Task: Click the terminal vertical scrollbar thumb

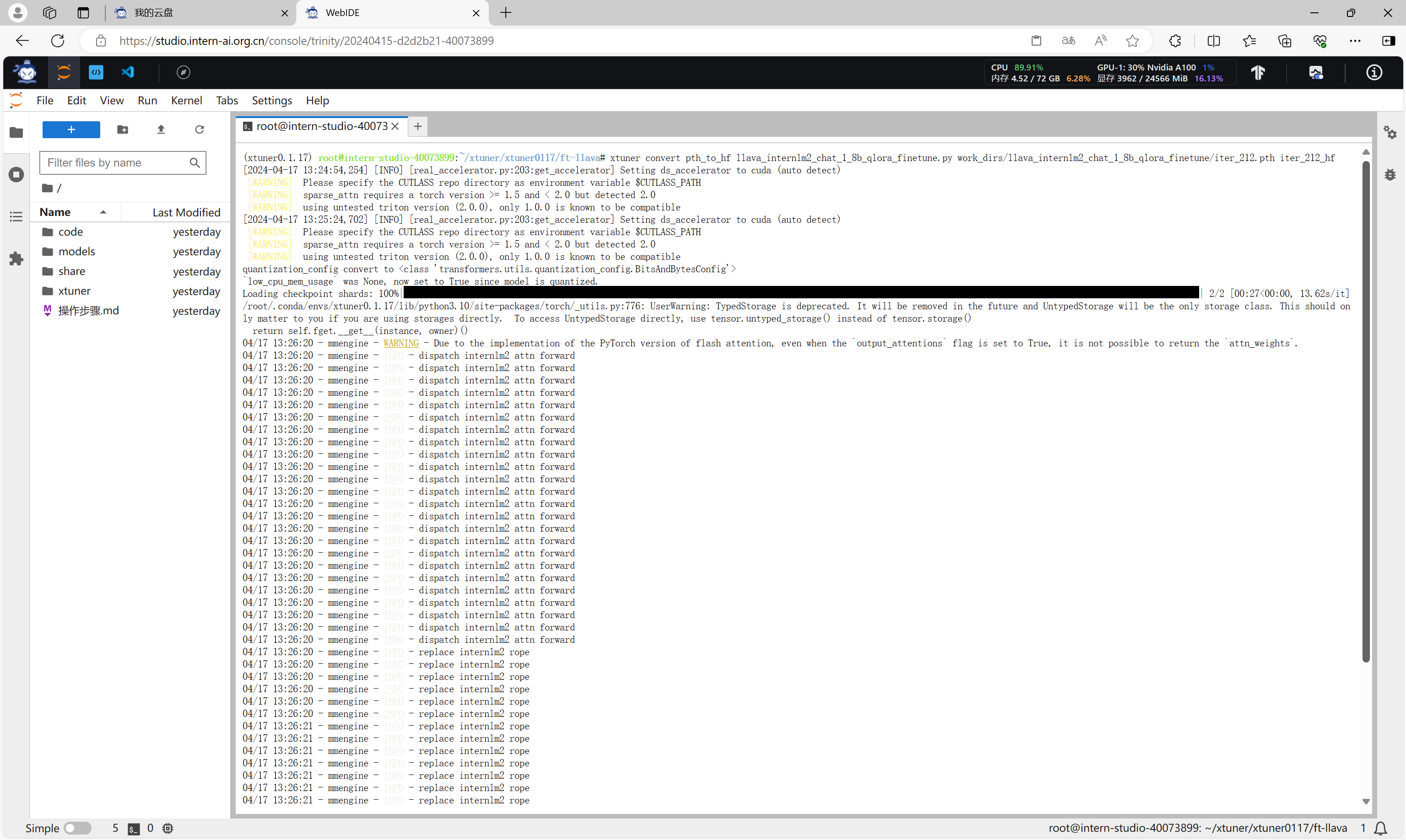Action: click(1365, 411)
